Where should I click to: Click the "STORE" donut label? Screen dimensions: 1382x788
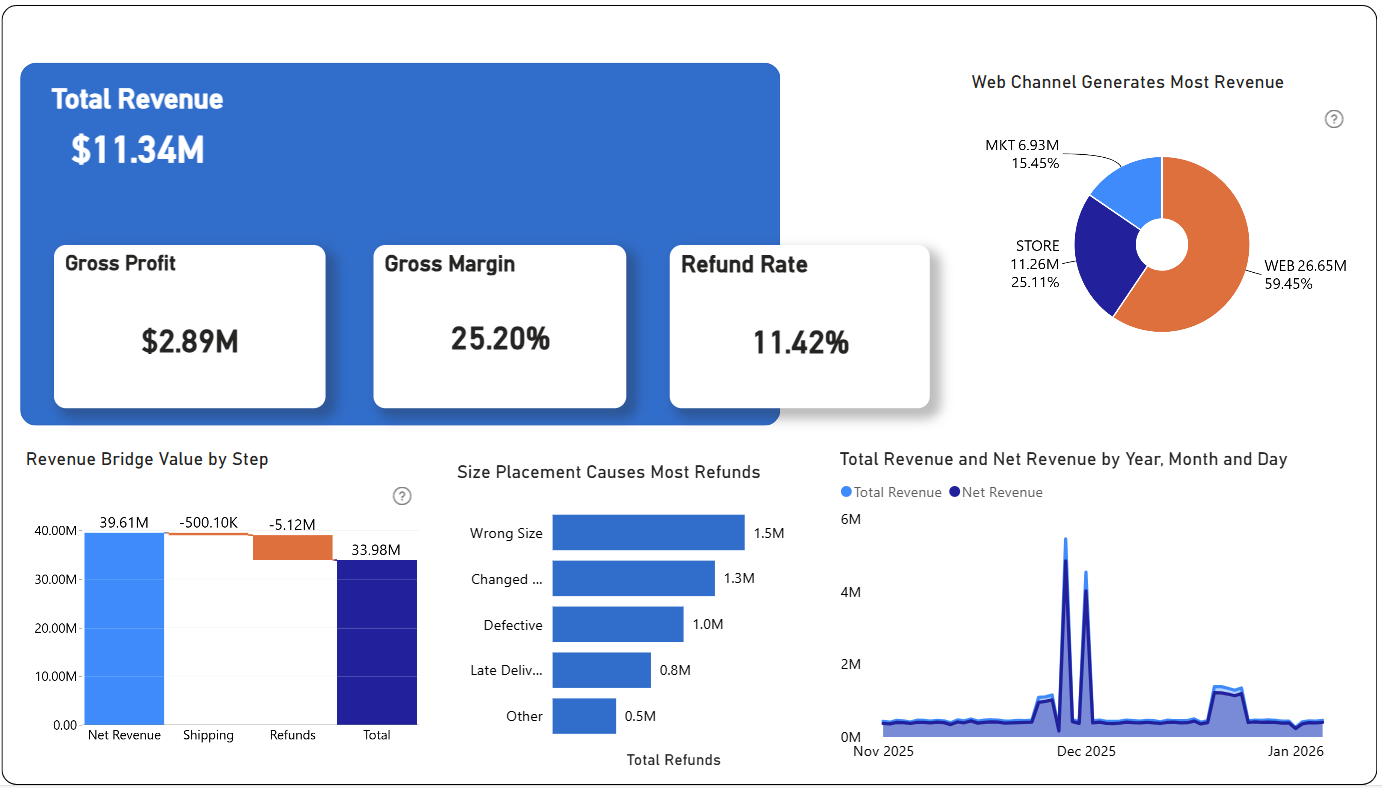click(1037, 246)
